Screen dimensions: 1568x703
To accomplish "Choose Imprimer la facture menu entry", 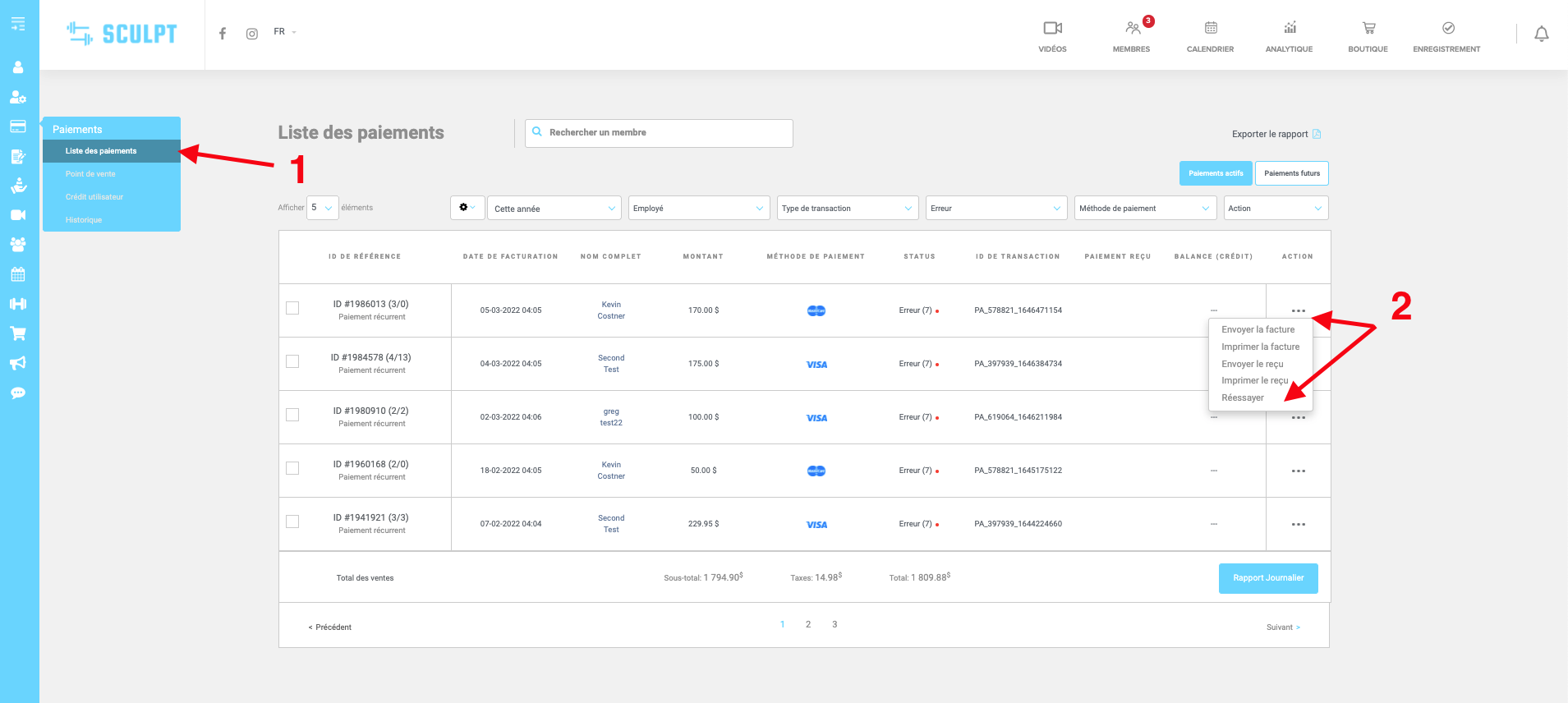I will point(1260,347).
